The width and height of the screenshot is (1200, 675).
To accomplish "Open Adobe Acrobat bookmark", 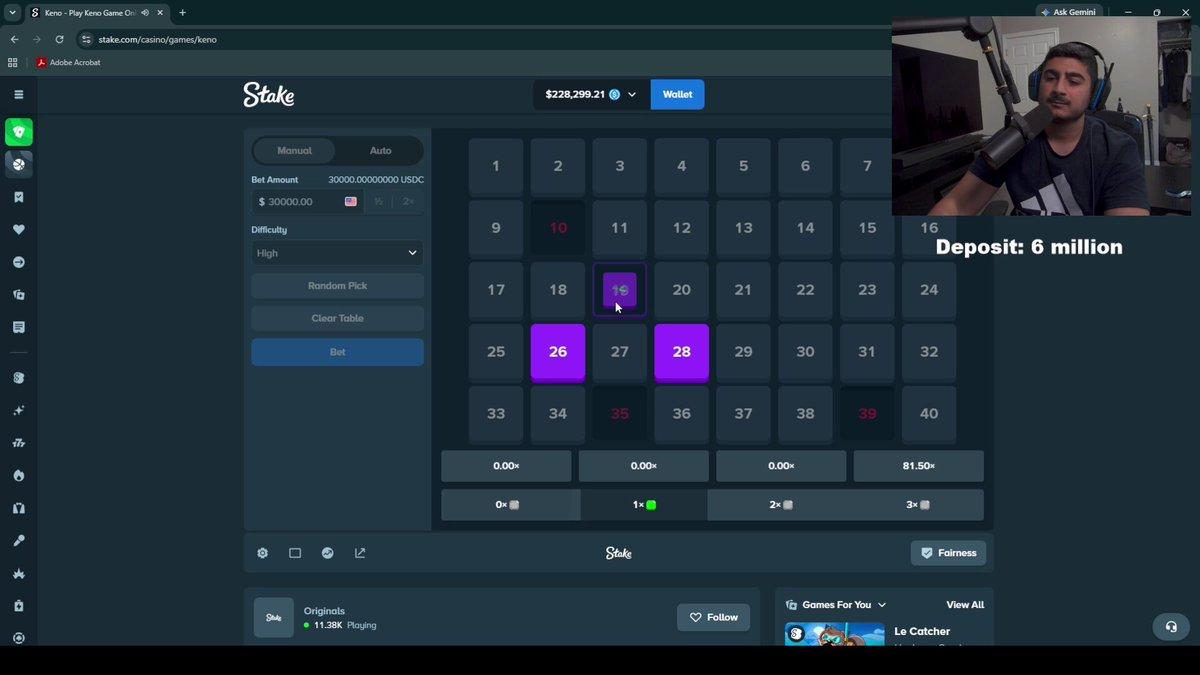I will pyautogui.click(x=68, y=62).
